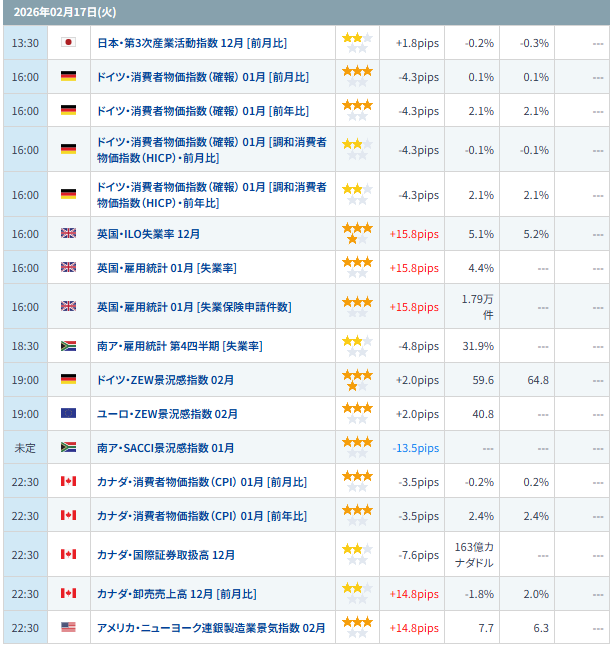Click star rating for ユーロ・ZEW景況感指数 02月

(357, 413)
